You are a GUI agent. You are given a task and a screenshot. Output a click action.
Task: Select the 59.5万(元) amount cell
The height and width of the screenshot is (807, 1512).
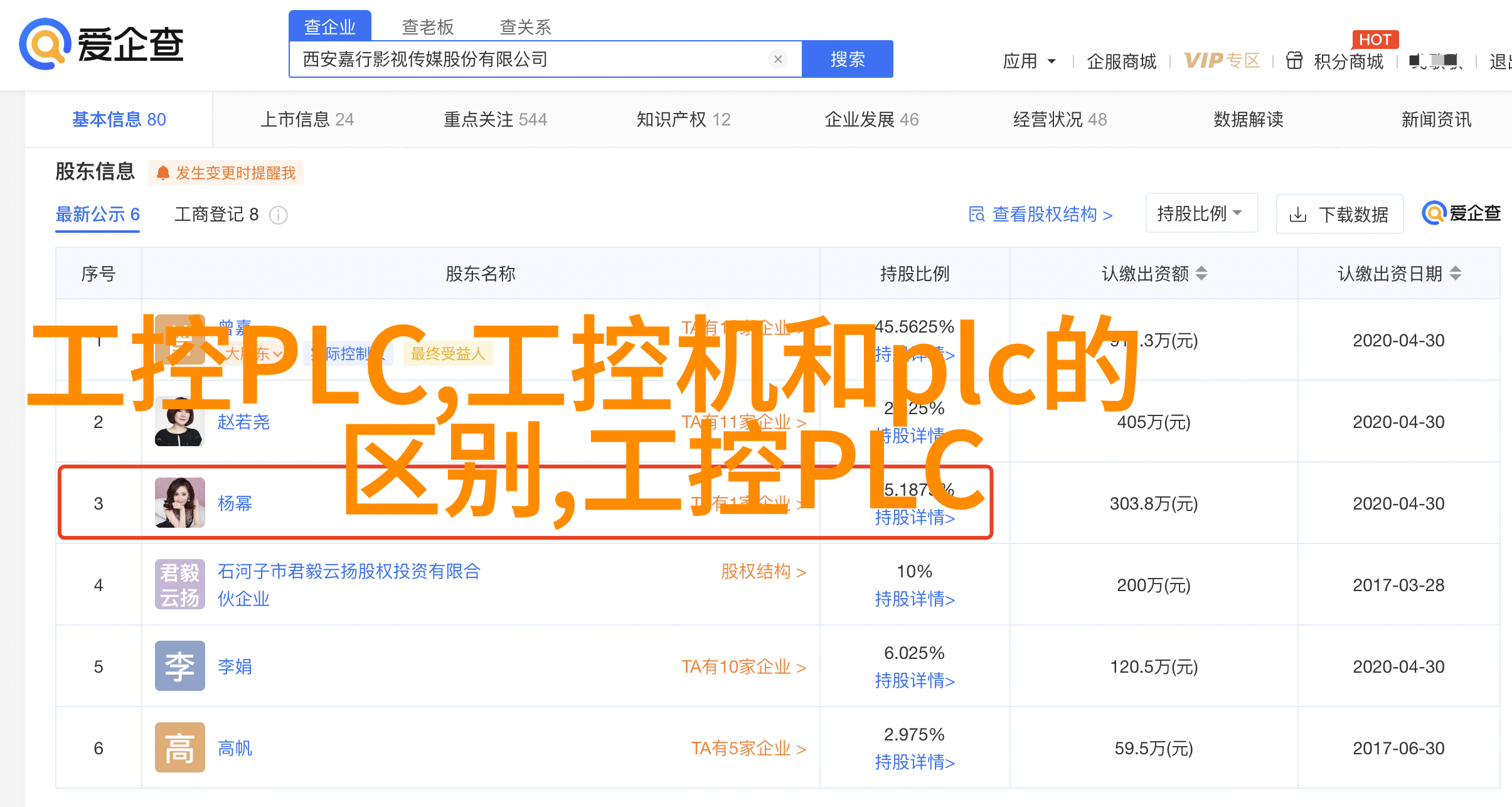(x=1154, y=748)
